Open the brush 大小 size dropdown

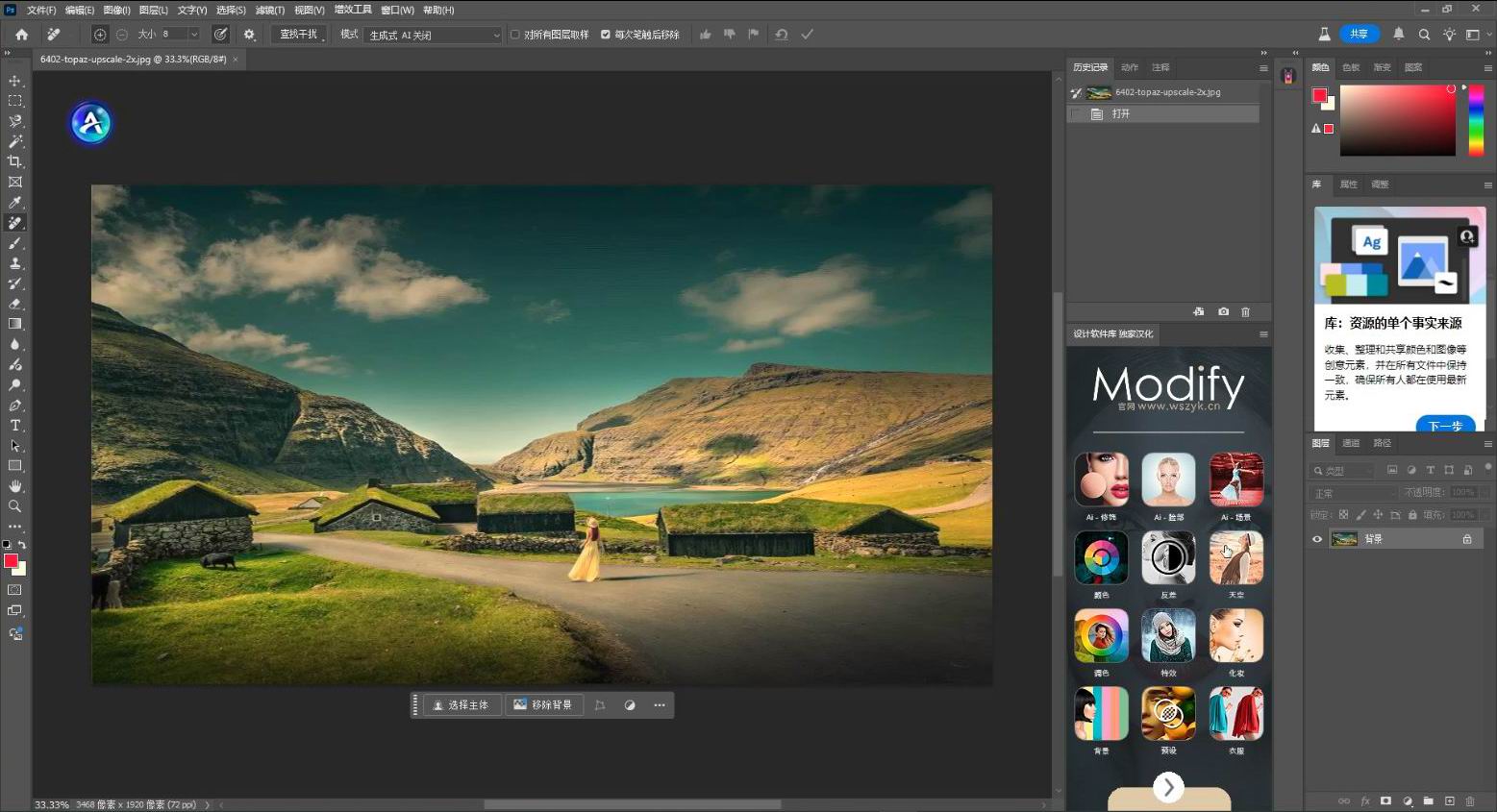tap(194, 35)
